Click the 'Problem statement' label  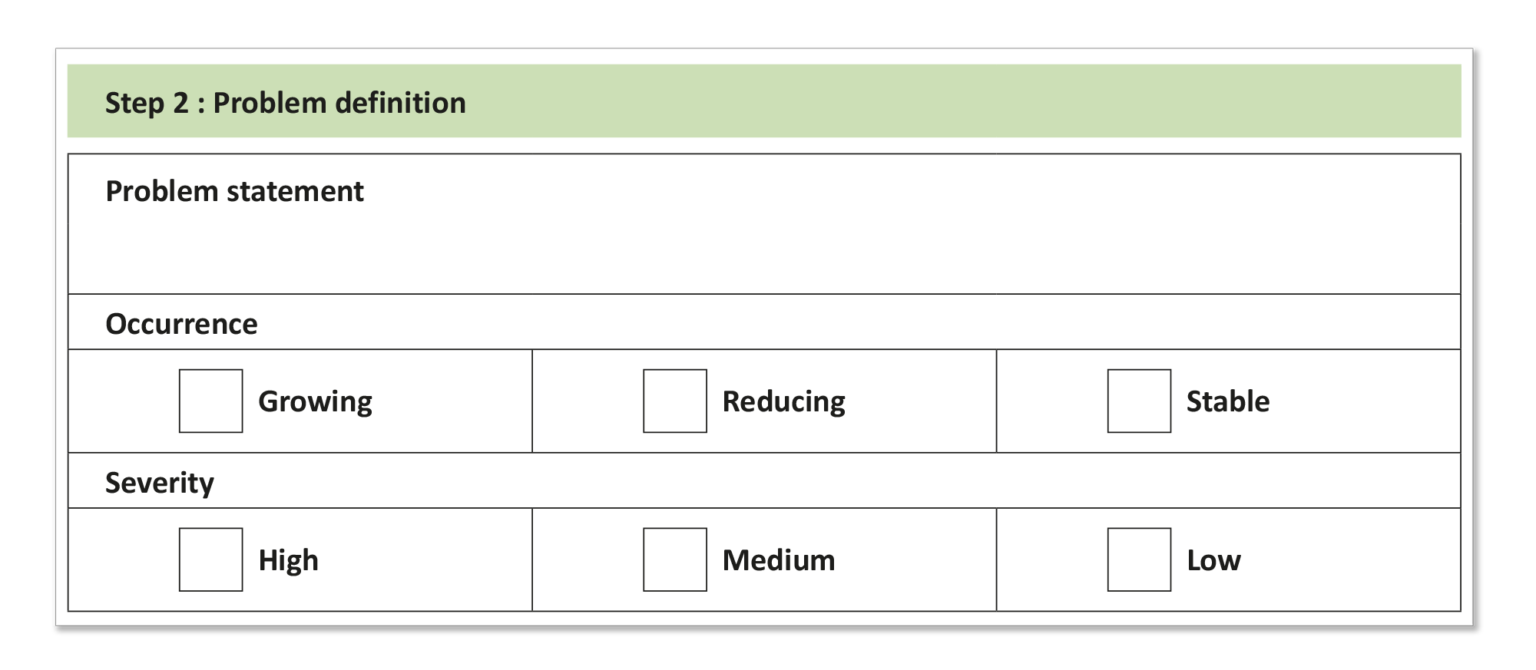[235, 191]
